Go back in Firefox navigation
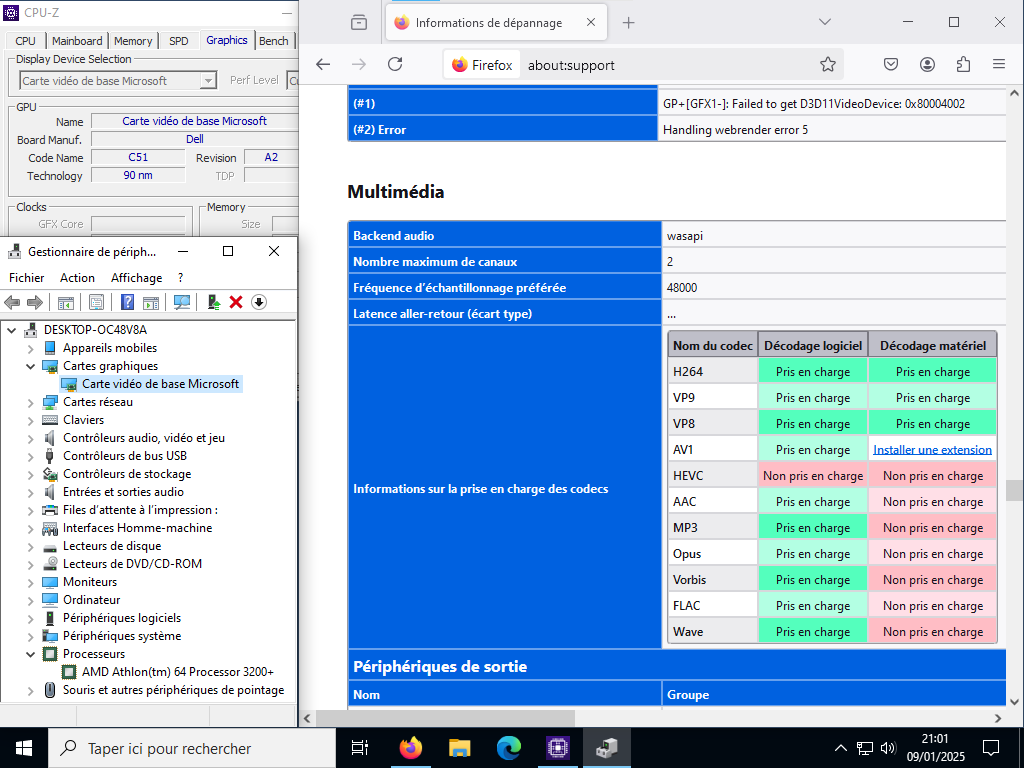The height and width of the screenshot is (768, 1024). [323, 65]
